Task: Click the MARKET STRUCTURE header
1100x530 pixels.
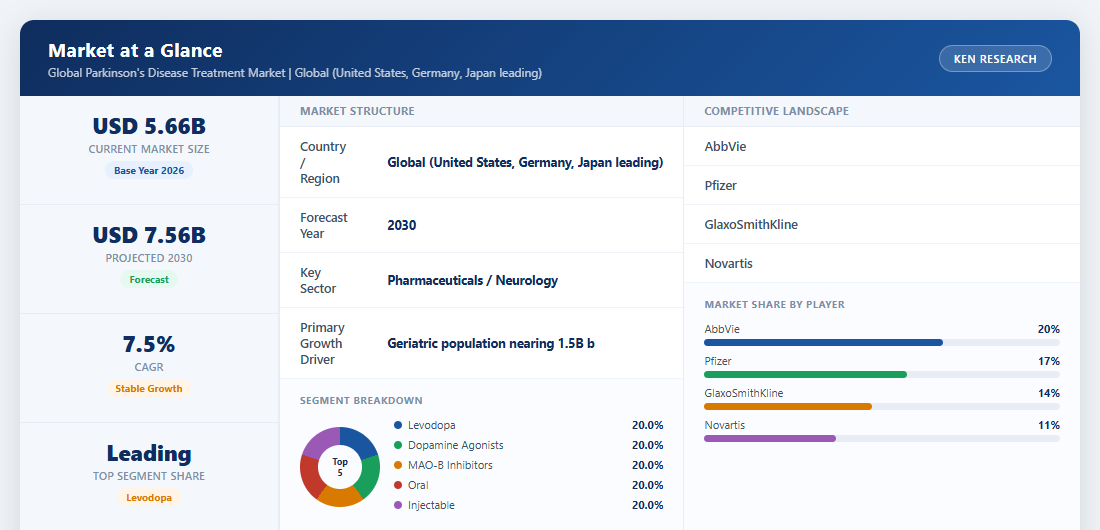Action: [x=357, y=111]
